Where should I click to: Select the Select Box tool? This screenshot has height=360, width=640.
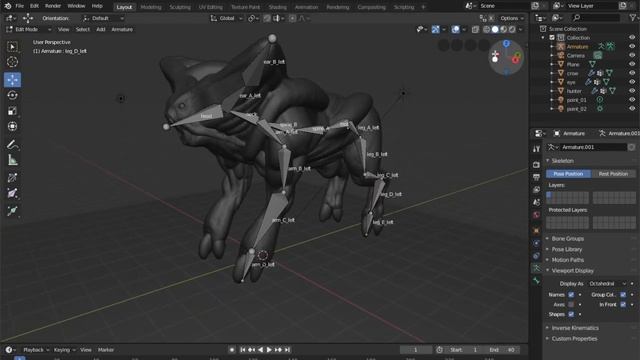[12, 47]
